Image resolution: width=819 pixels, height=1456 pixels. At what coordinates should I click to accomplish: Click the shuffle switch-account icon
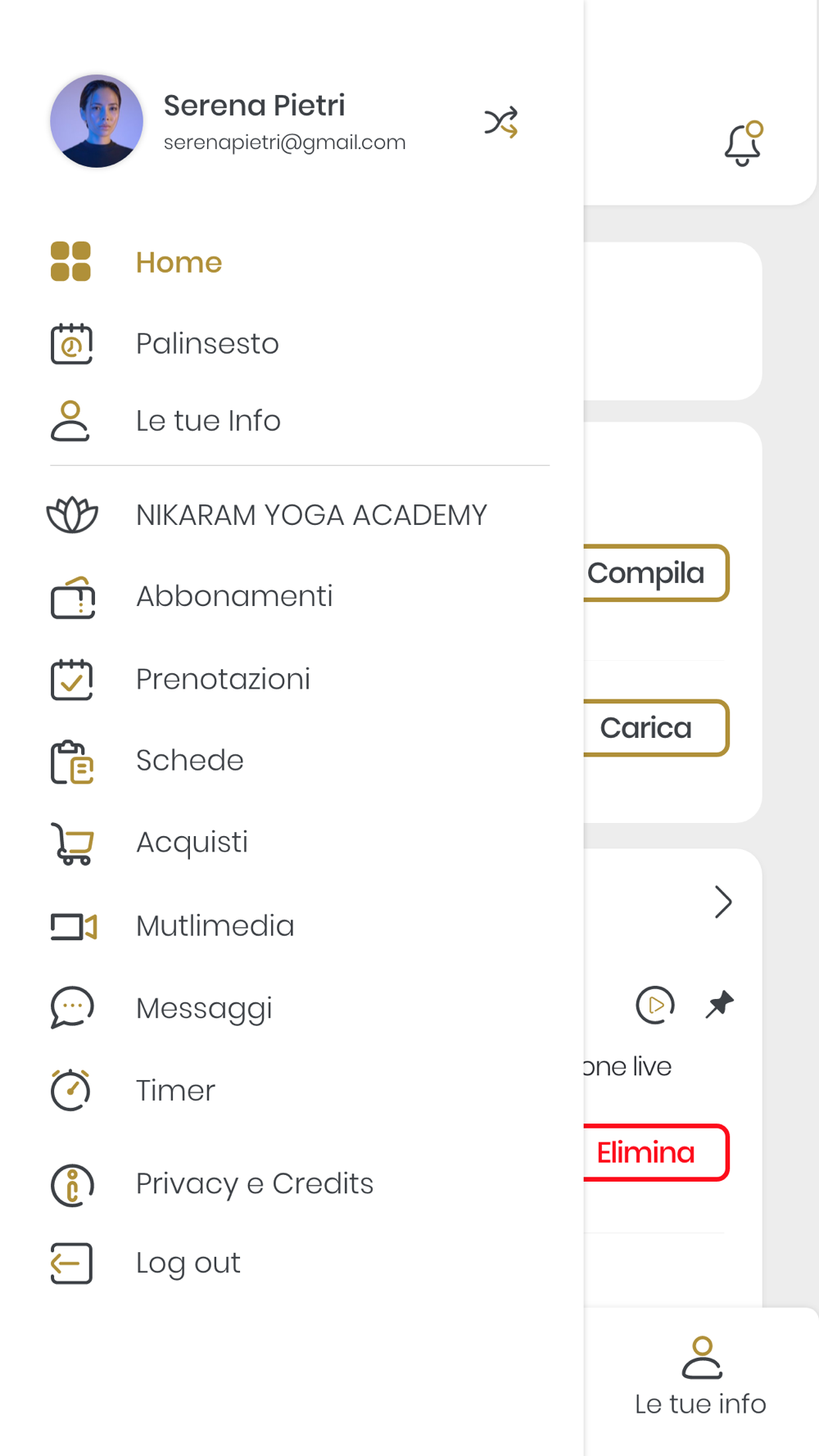coord(500,122)
